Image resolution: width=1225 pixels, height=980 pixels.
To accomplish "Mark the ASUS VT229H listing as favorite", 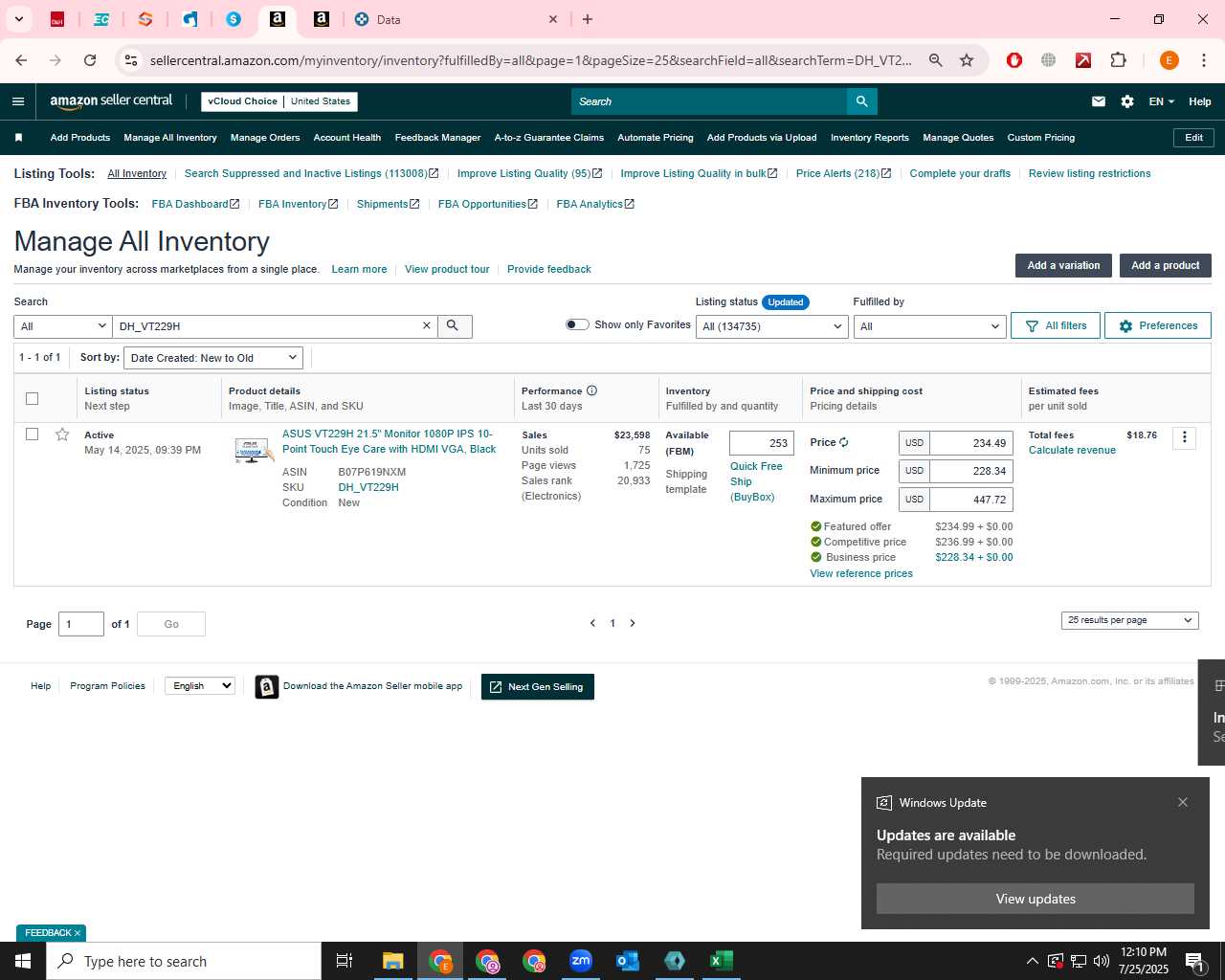I will click(x=62, y=434).
